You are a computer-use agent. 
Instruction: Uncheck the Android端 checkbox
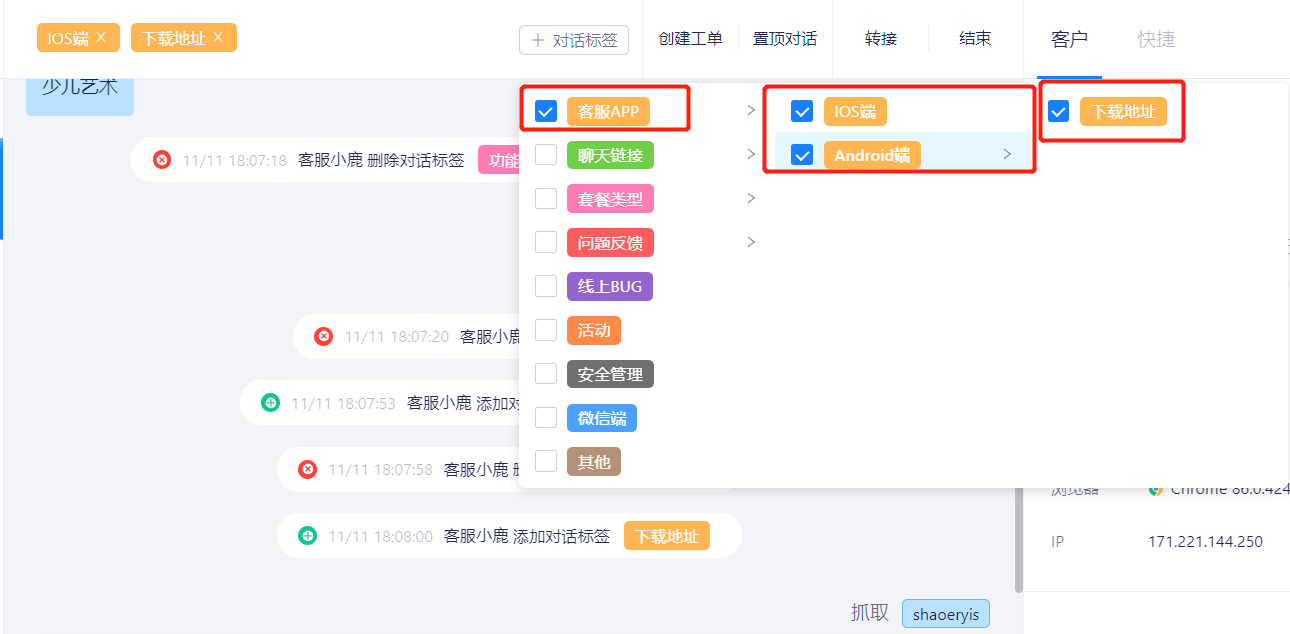click(802, 155)
